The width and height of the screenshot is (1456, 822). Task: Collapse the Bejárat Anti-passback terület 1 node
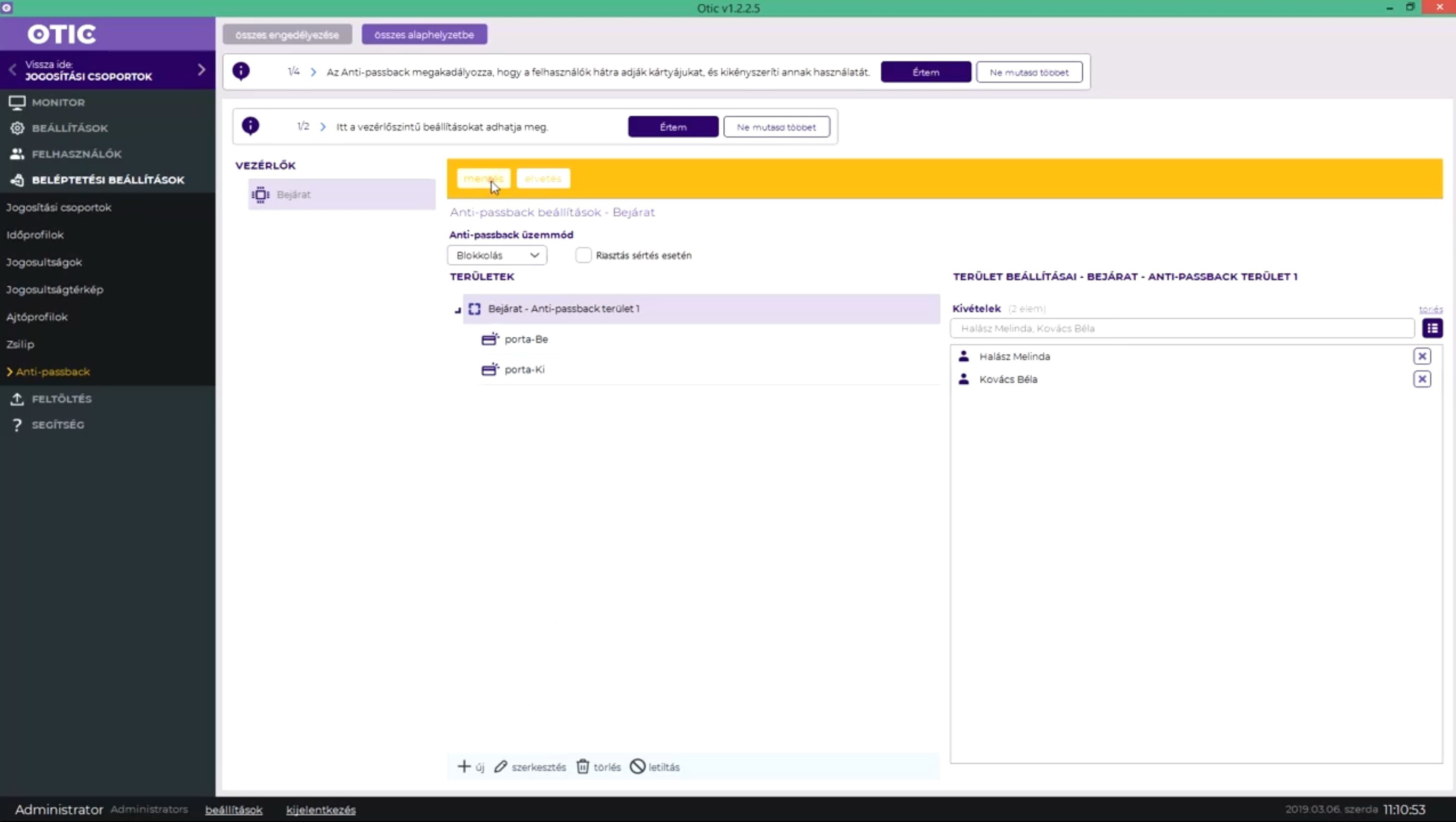click(458, 310)
